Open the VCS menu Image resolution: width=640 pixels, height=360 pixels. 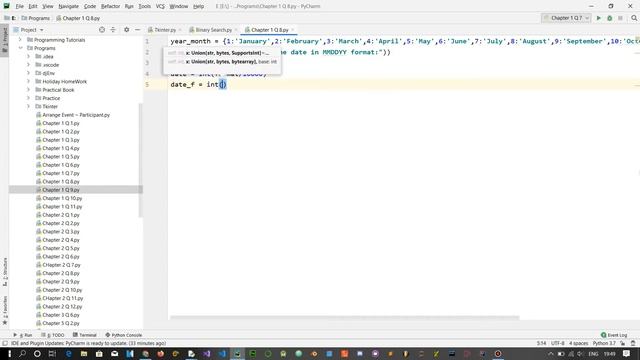[160, 7]
